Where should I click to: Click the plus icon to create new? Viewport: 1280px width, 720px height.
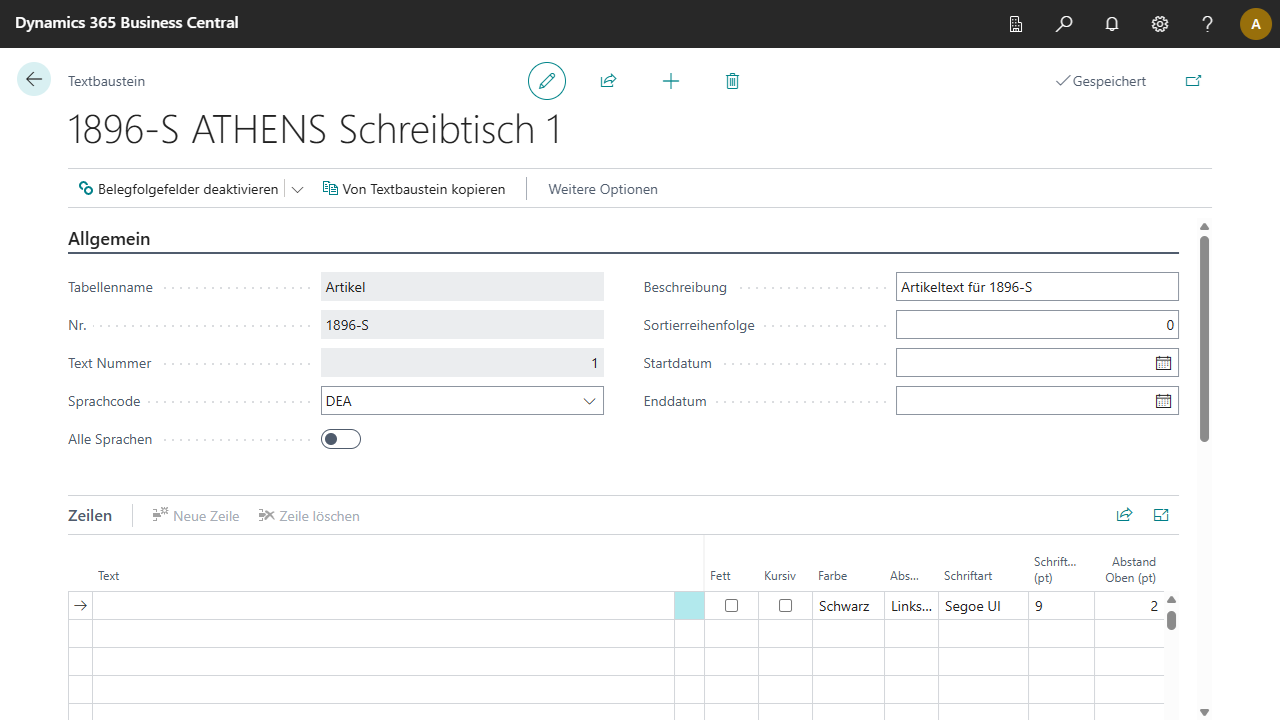pos(671,81)
